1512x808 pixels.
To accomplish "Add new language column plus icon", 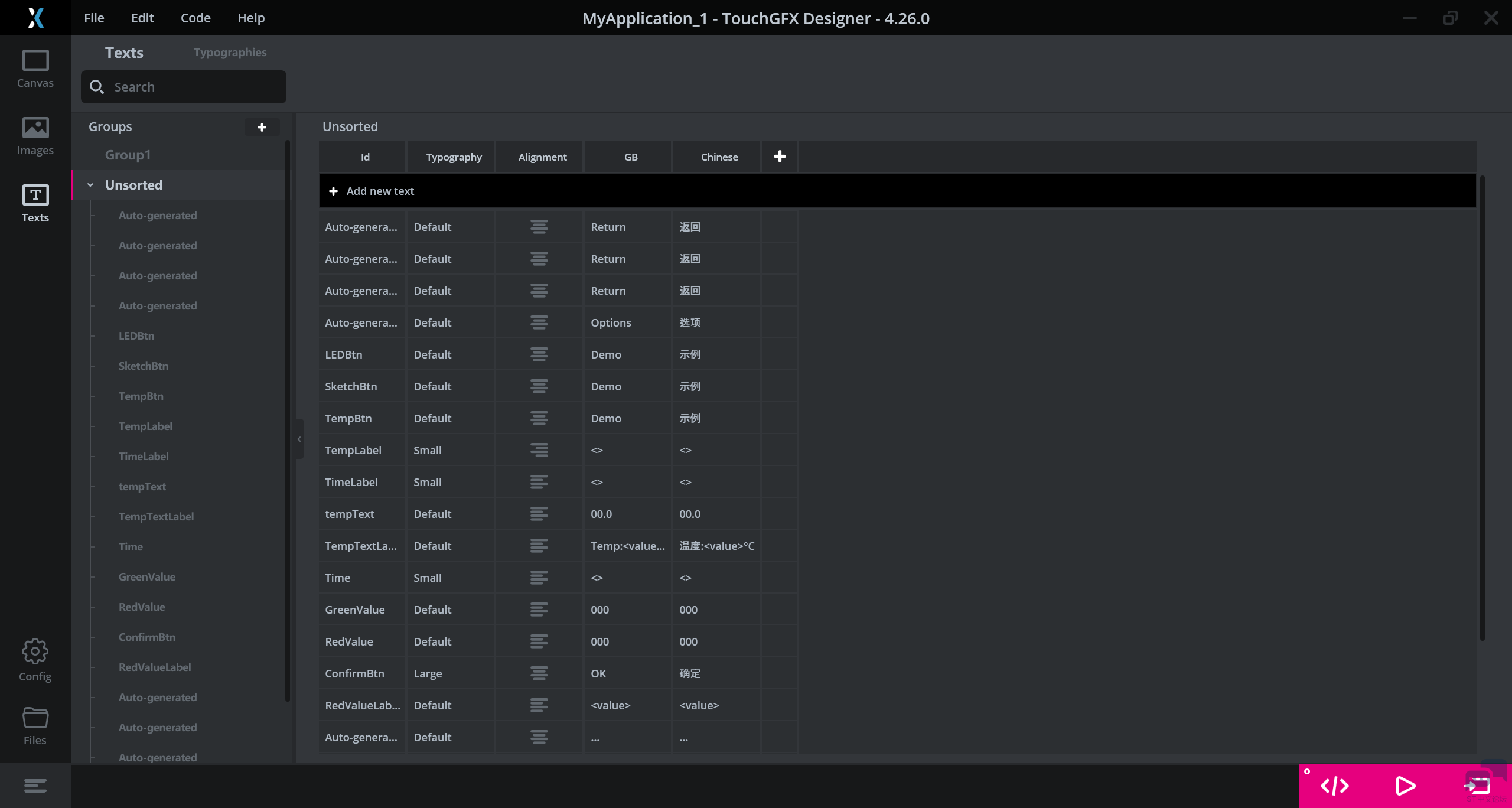I will pos(780,157).
